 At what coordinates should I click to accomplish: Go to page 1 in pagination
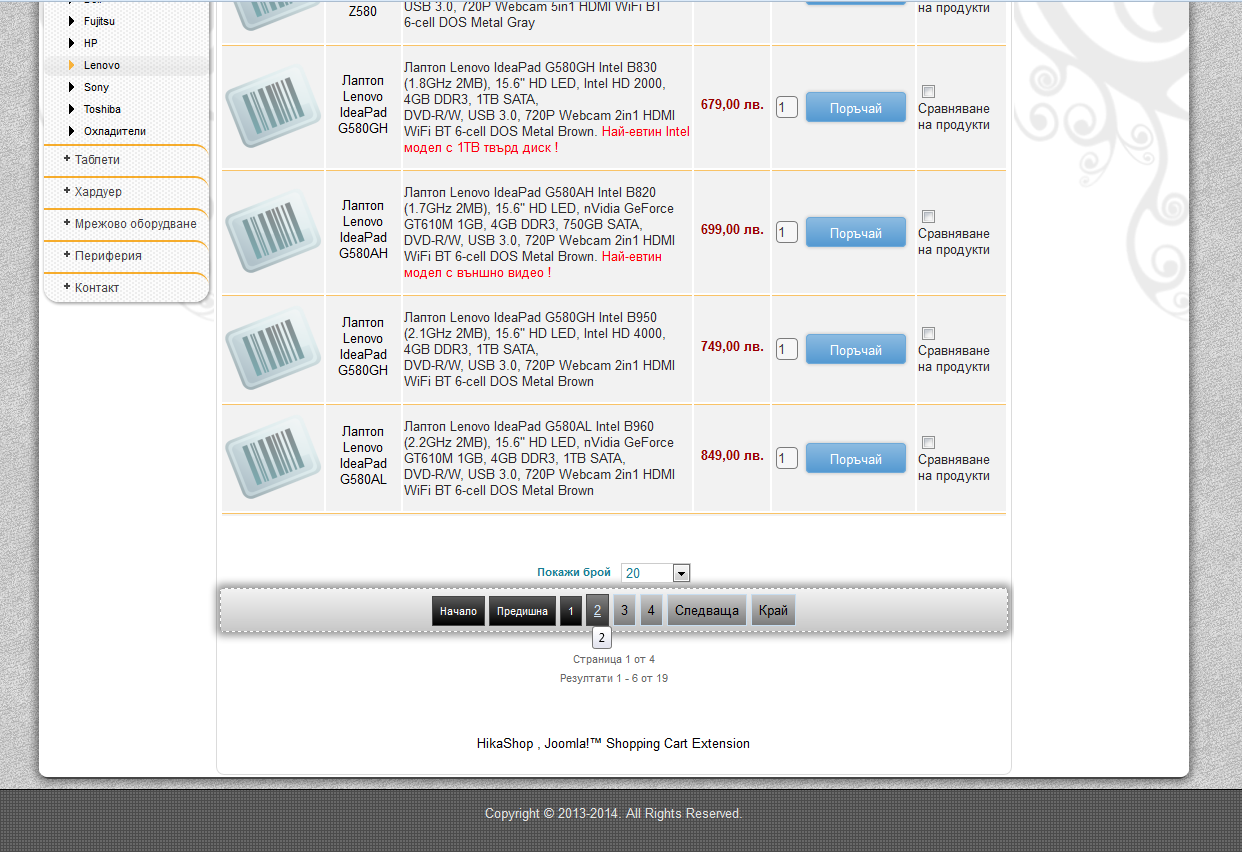[x=571, y=611]
